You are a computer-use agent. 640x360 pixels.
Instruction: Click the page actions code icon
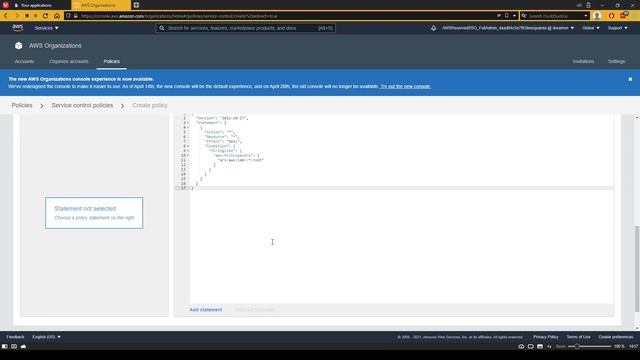(549, 346)
